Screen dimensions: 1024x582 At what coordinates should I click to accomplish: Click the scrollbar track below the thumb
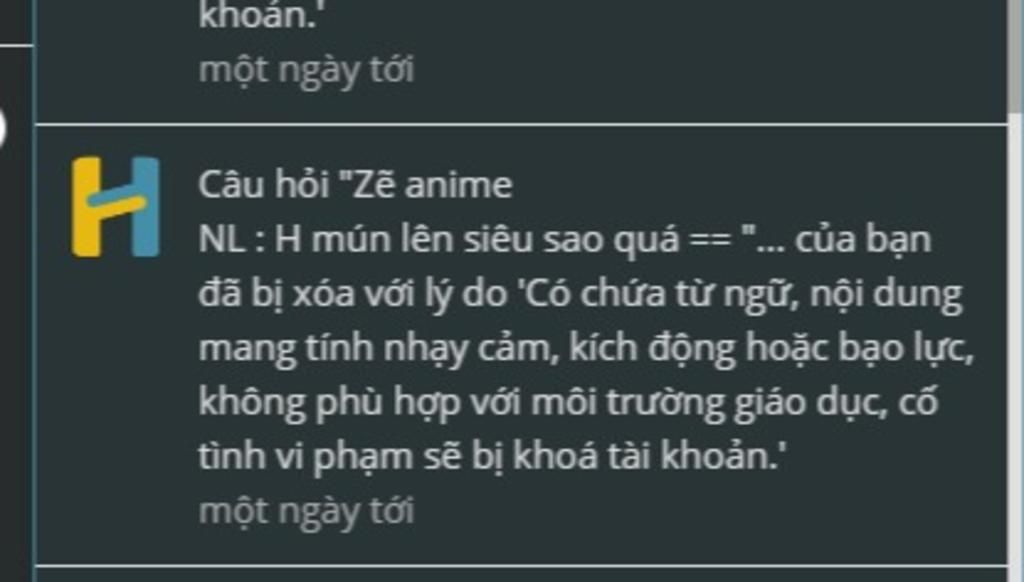coord(1016,346)
